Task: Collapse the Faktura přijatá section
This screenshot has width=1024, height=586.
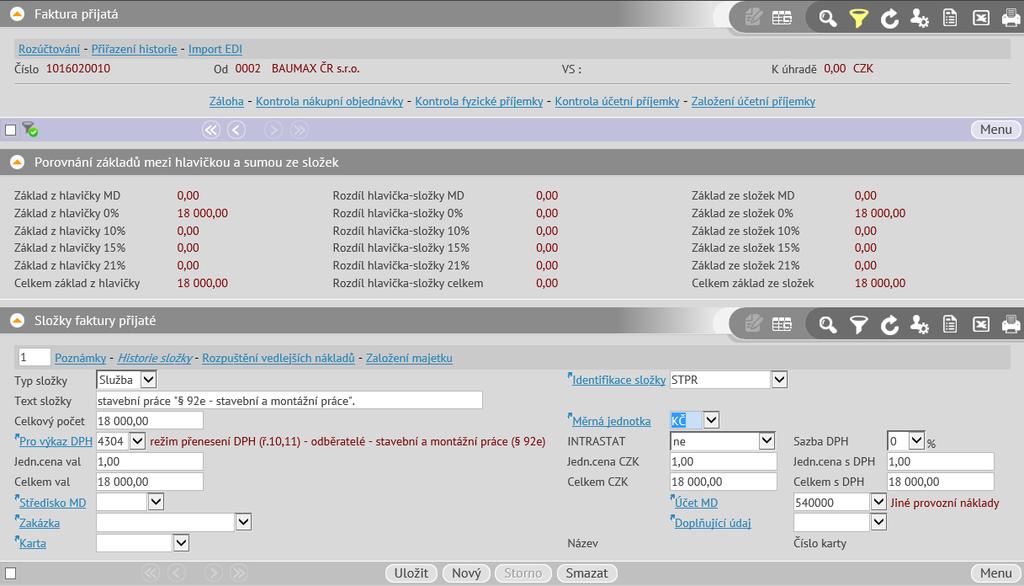Action: [x=17, y=14]
